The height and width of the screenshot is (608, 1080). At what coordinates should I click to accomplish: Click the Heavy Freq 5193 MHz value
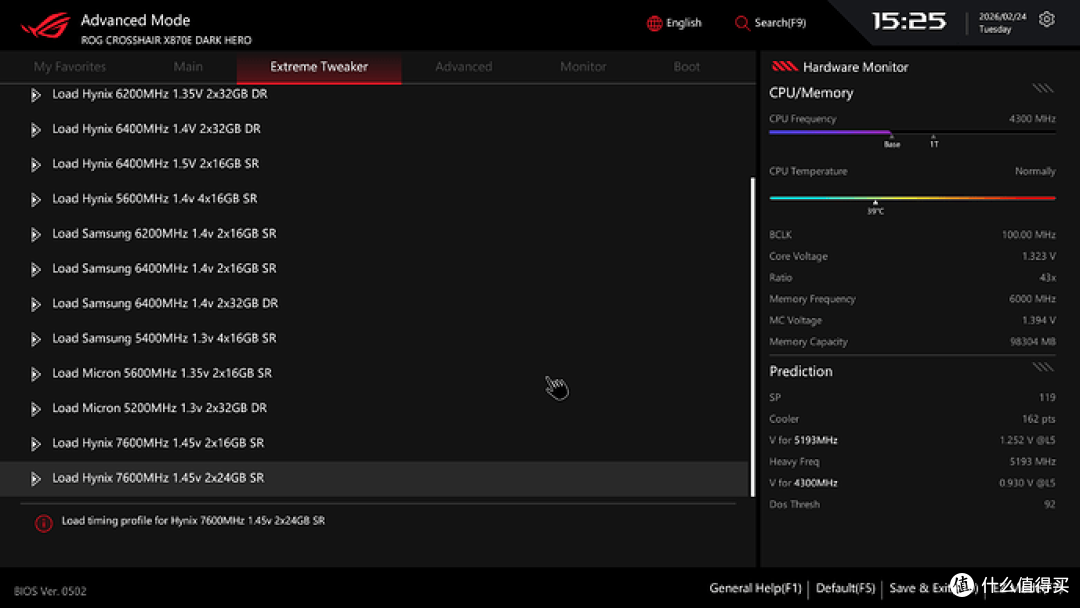click(1032, 461)
